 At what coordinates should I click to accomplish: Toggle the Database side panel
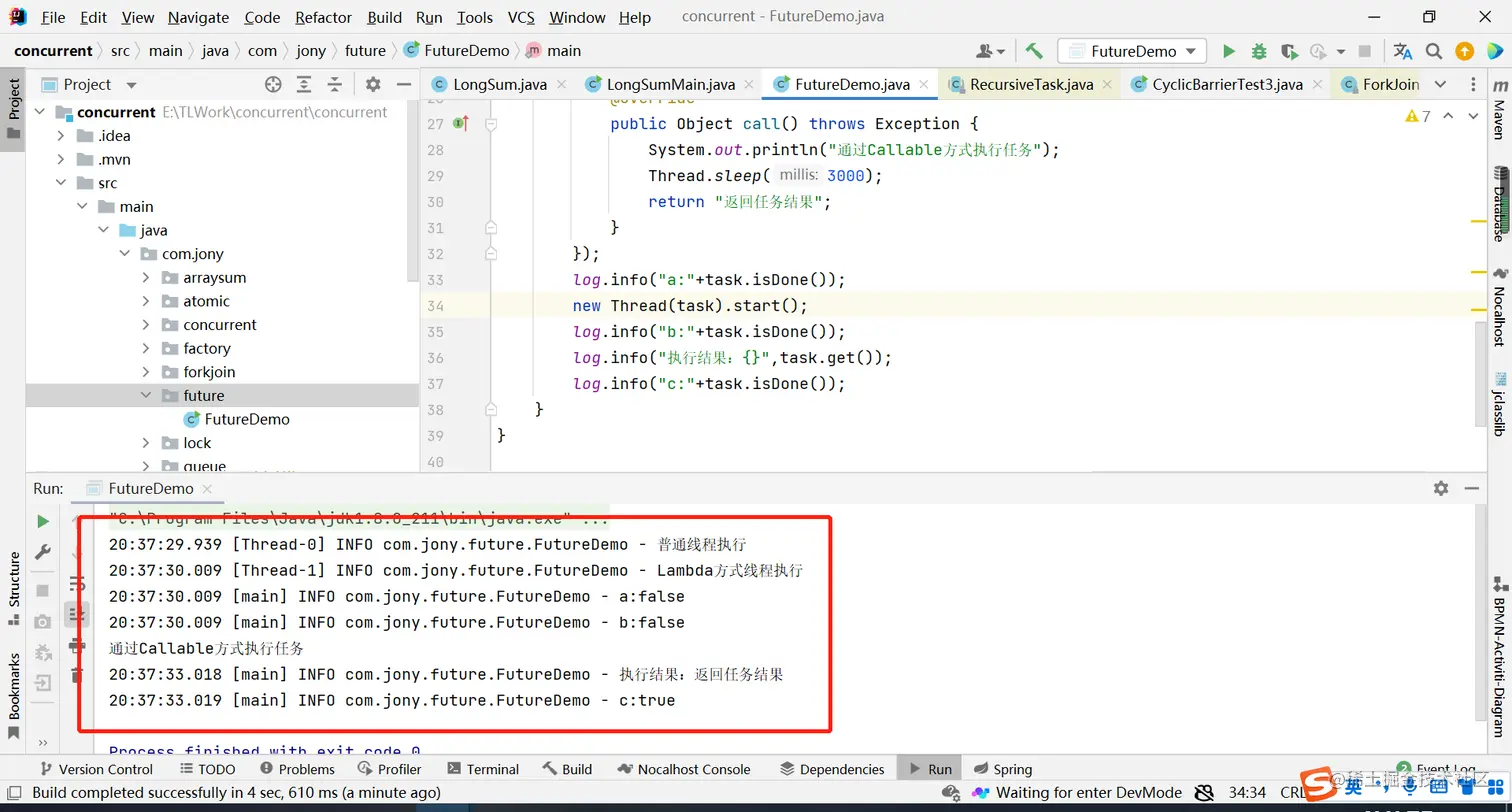[x=1499, y=205]
